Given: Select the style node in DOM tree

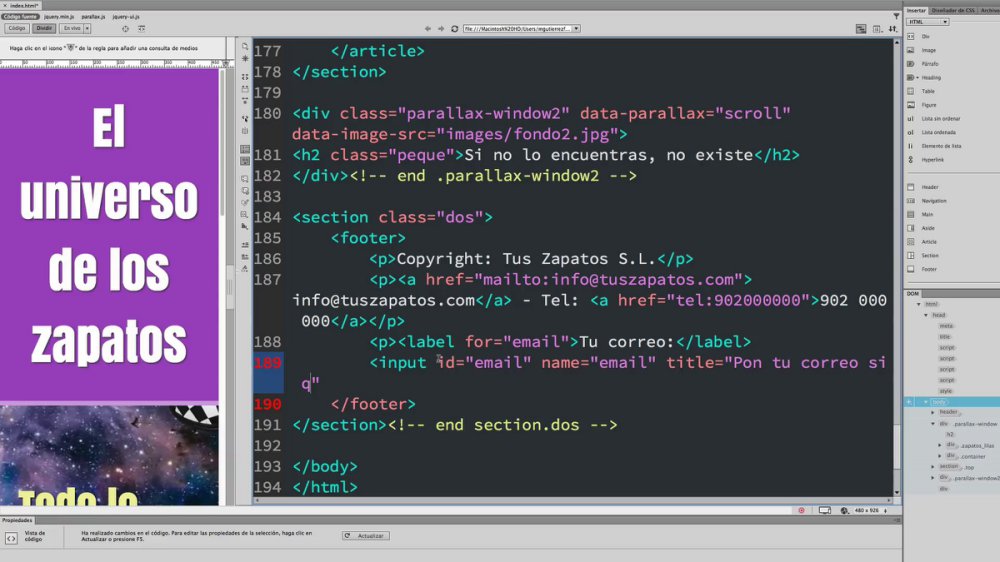Looking at the screenshot, I should point(945,391).
